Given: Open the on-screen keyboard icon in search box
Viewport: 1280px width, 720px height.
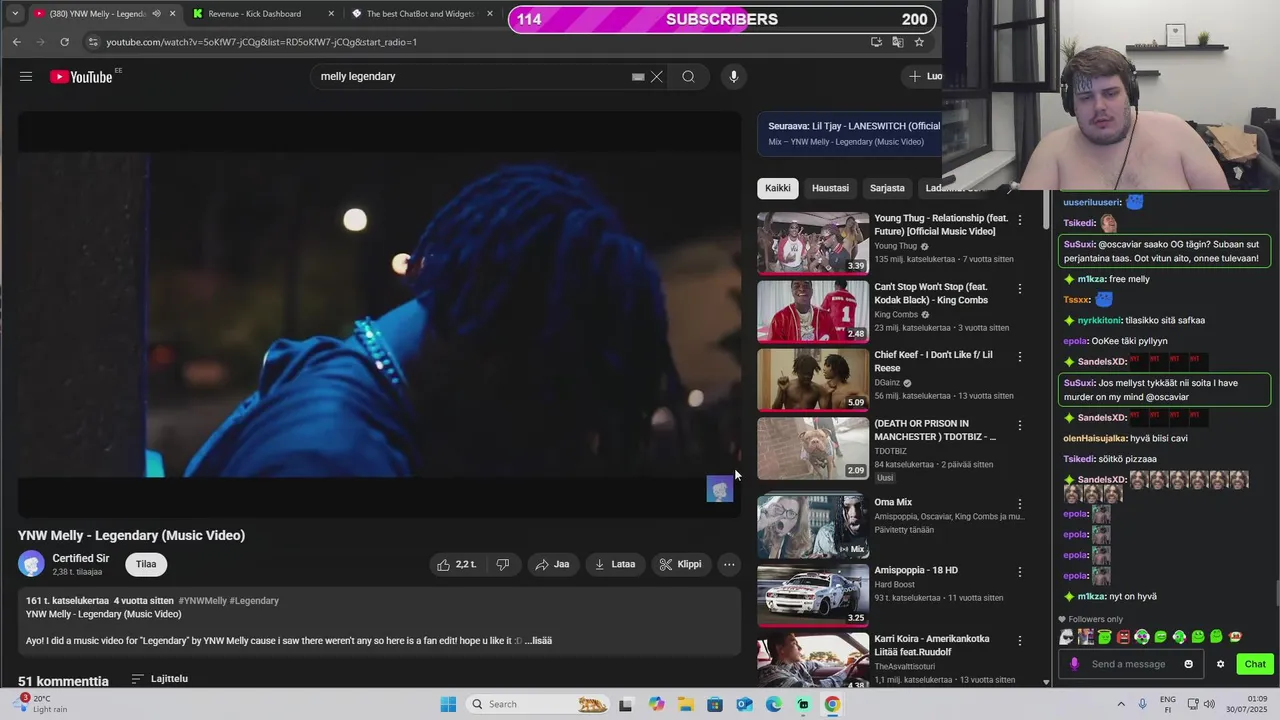Looking at the screenshot, I should [638, 77].
